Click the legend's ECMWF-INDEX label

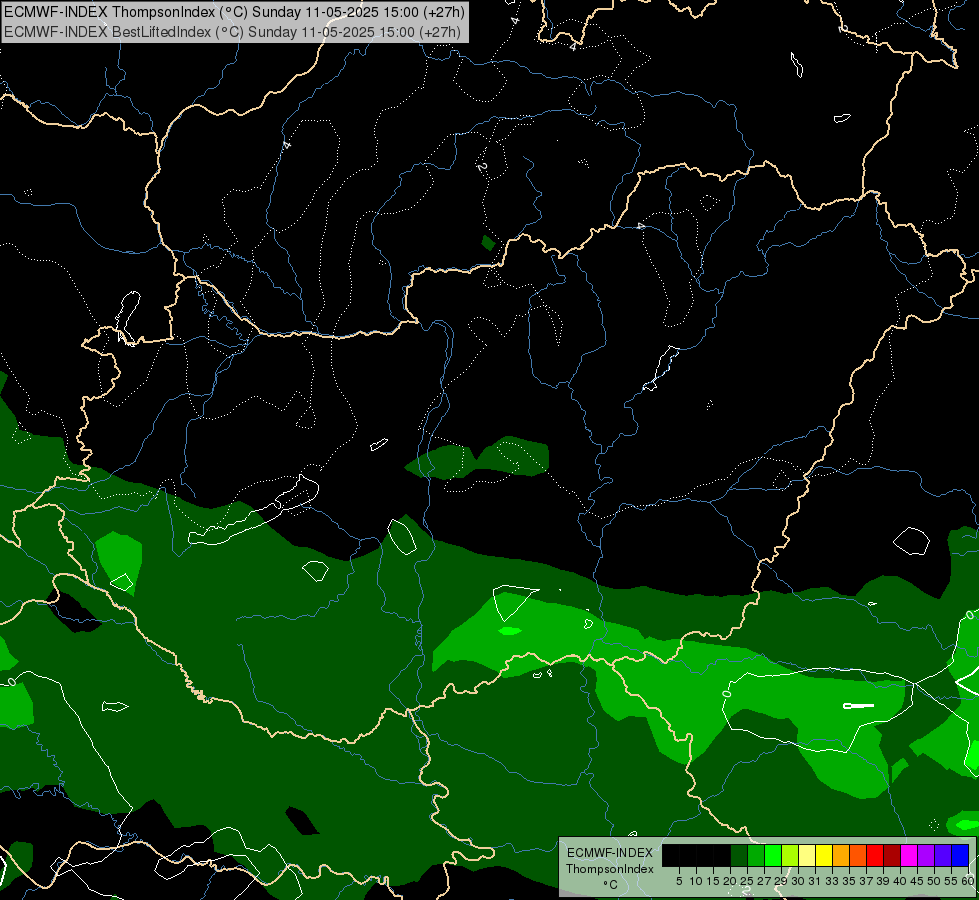pyautogui.click(x=610, y=853)
